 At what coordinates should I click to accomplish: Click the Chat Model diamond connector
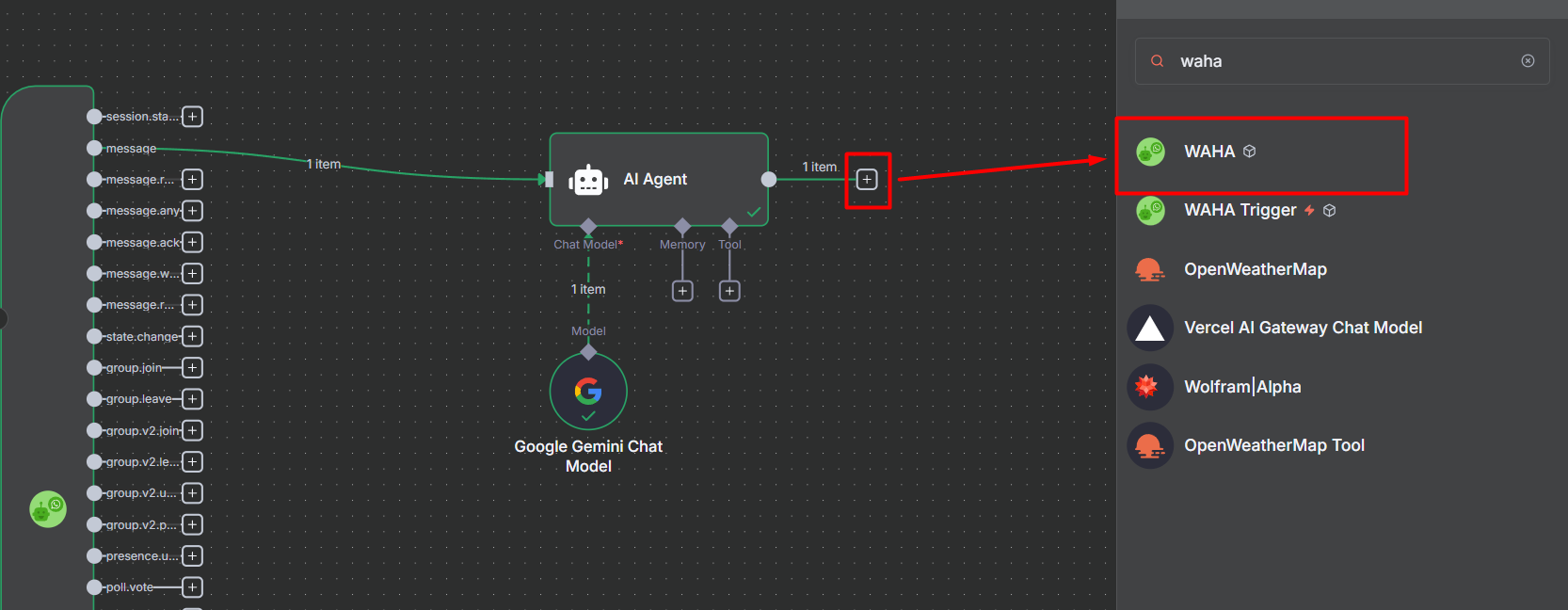588,226
